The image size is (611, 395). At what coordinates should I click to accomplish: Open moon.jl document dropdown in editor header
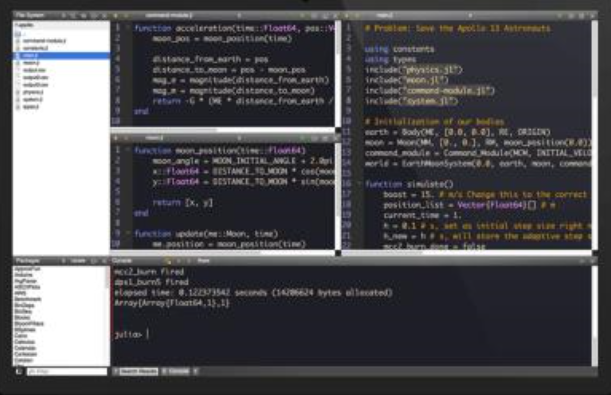tap(239, 138)
